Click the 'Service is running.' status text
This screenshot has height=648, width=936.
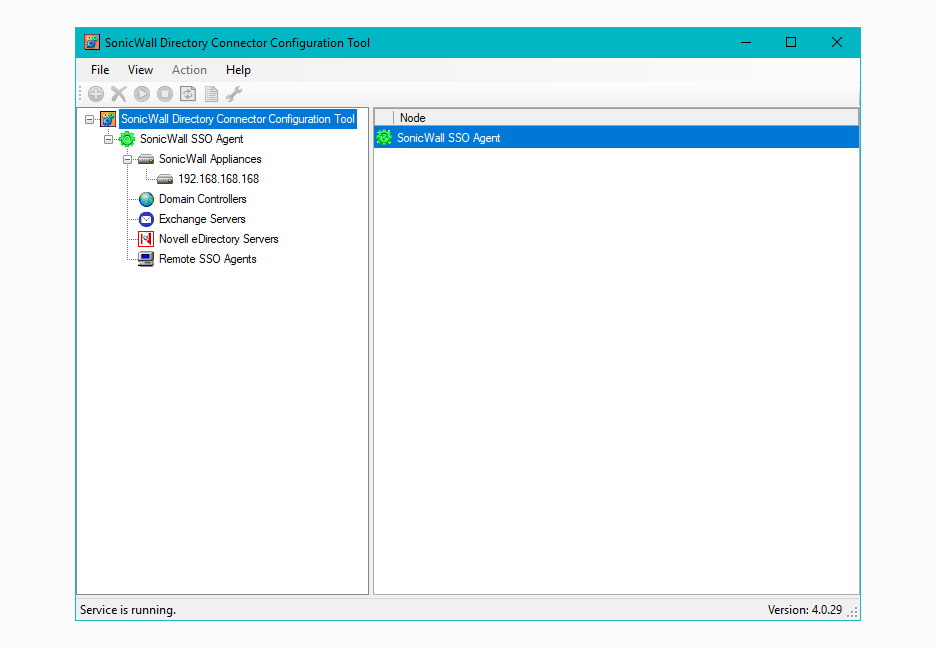128,610
